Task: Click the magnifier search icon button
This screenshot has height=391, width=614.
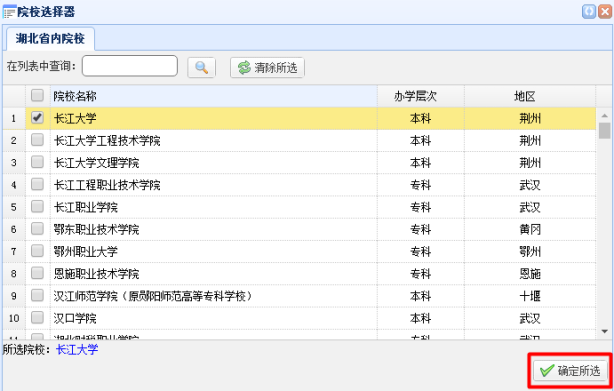Action: [201, 67]
